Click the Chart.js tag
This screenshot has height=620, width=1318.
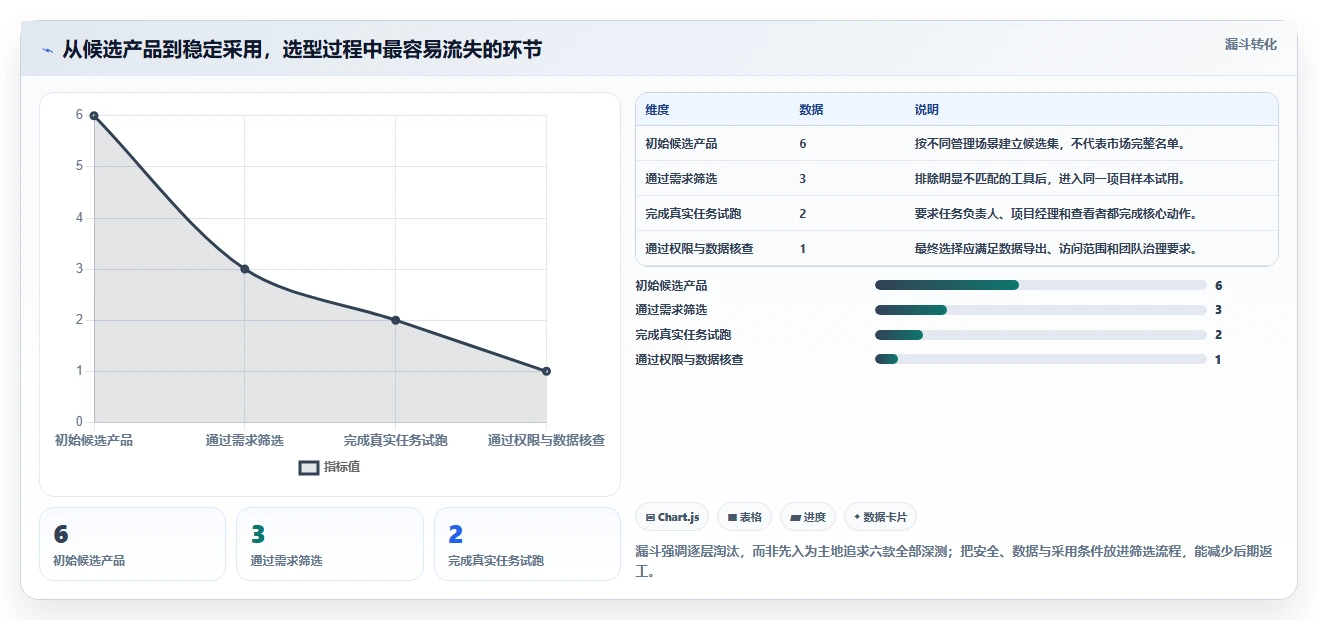672,517
